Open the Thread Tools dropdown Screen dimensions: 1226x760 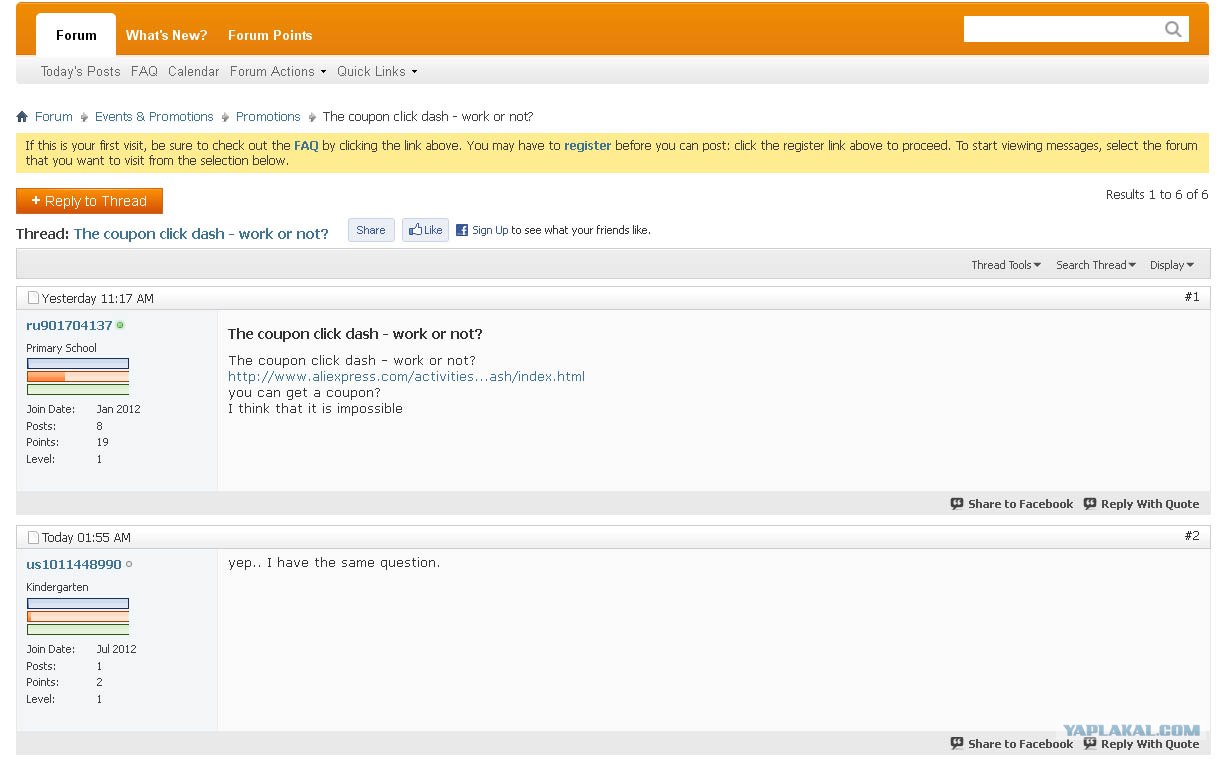[1005, 265]
